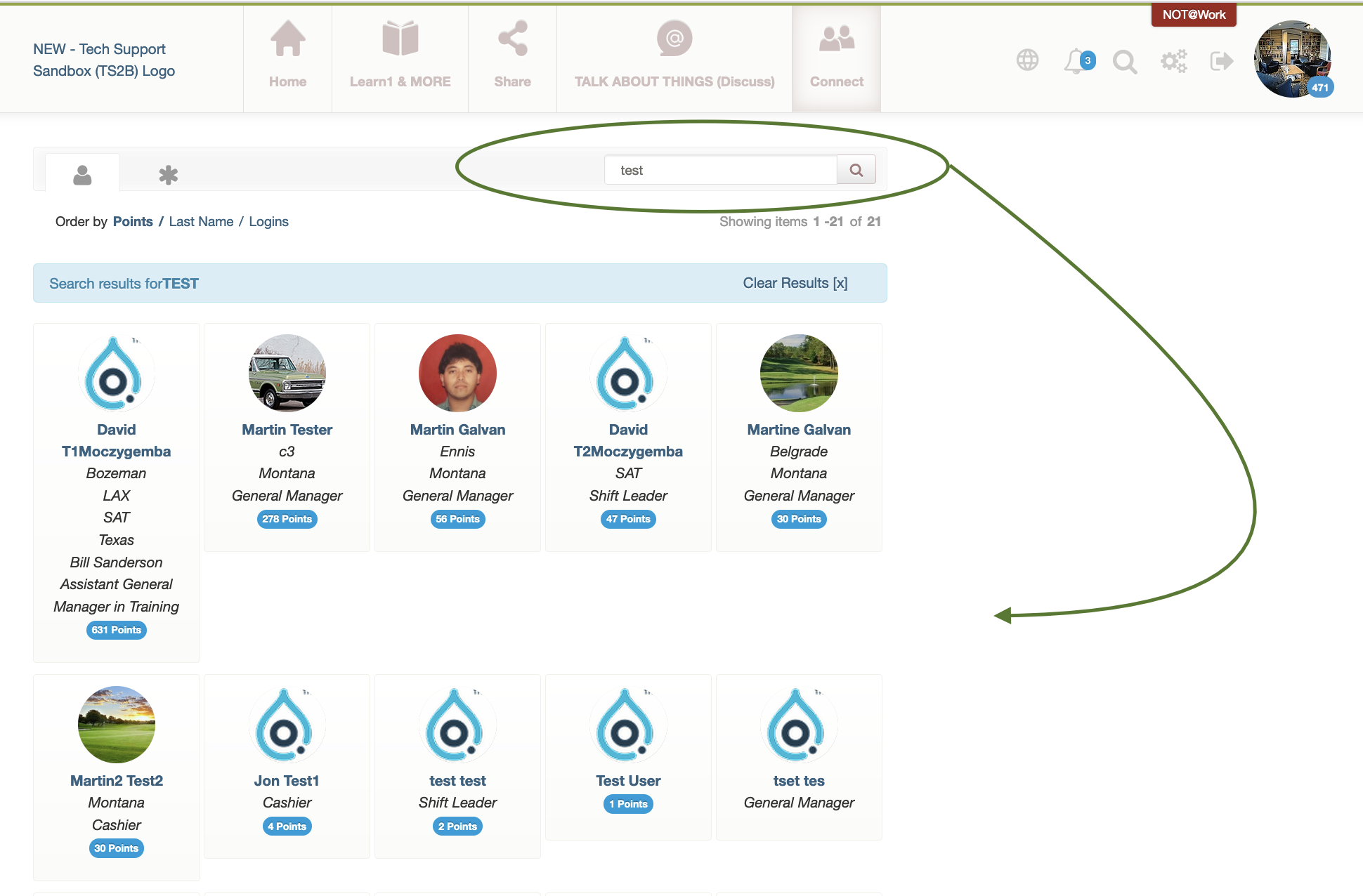Open Martin Tester's truck profile photo
This screenshot has width=1363, height=896.
click(287, 373)
